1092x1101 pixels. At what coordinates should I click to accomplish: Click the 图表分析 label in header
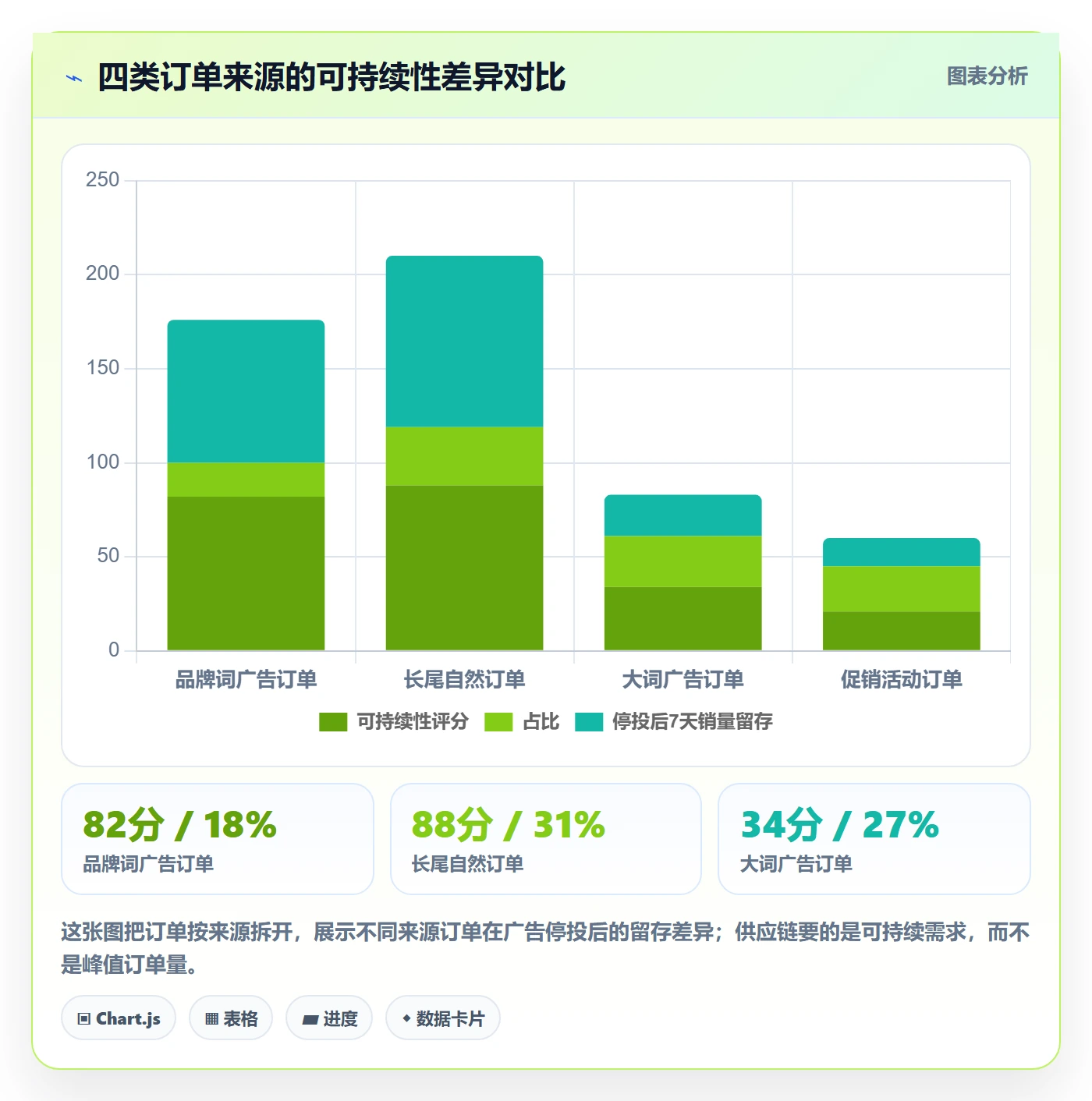(x=987, y=76)
